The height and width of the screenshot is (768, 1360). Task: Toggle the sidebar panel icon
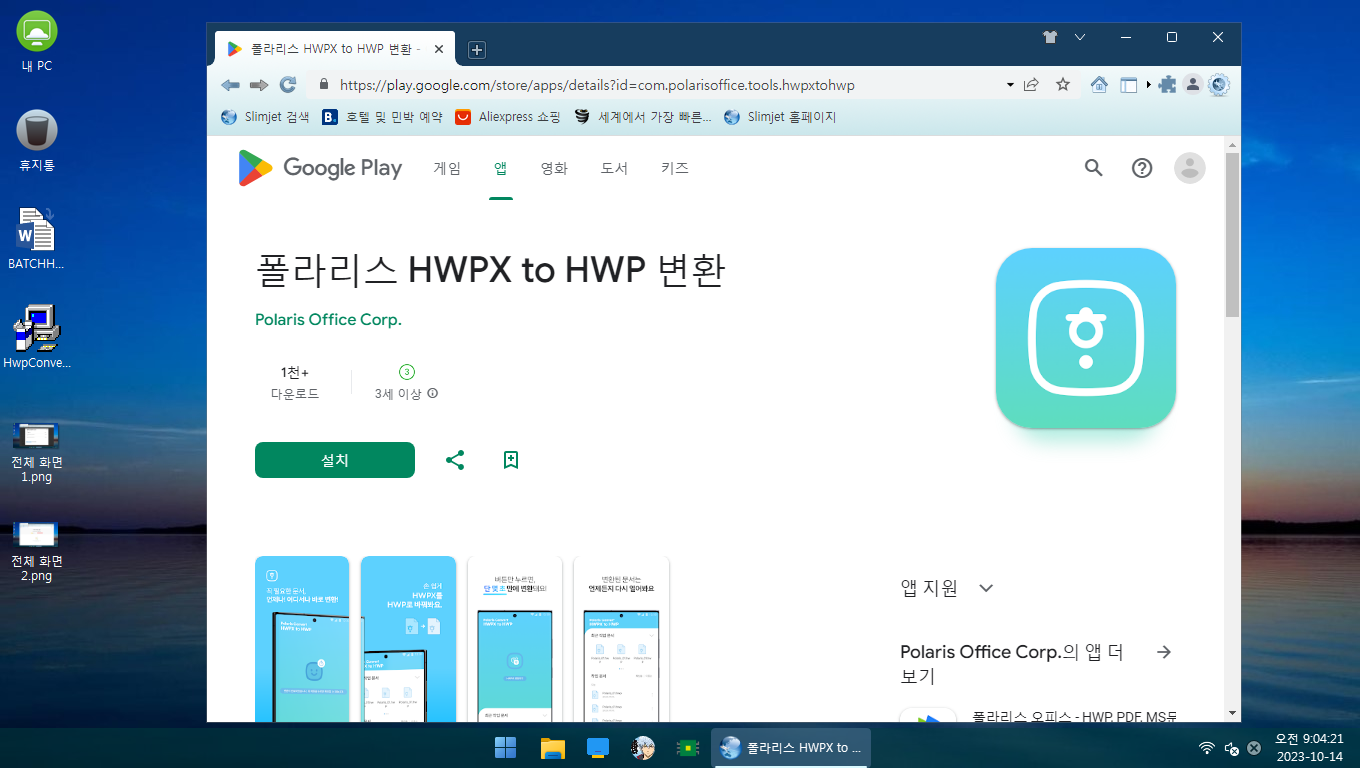point(1129,85)
